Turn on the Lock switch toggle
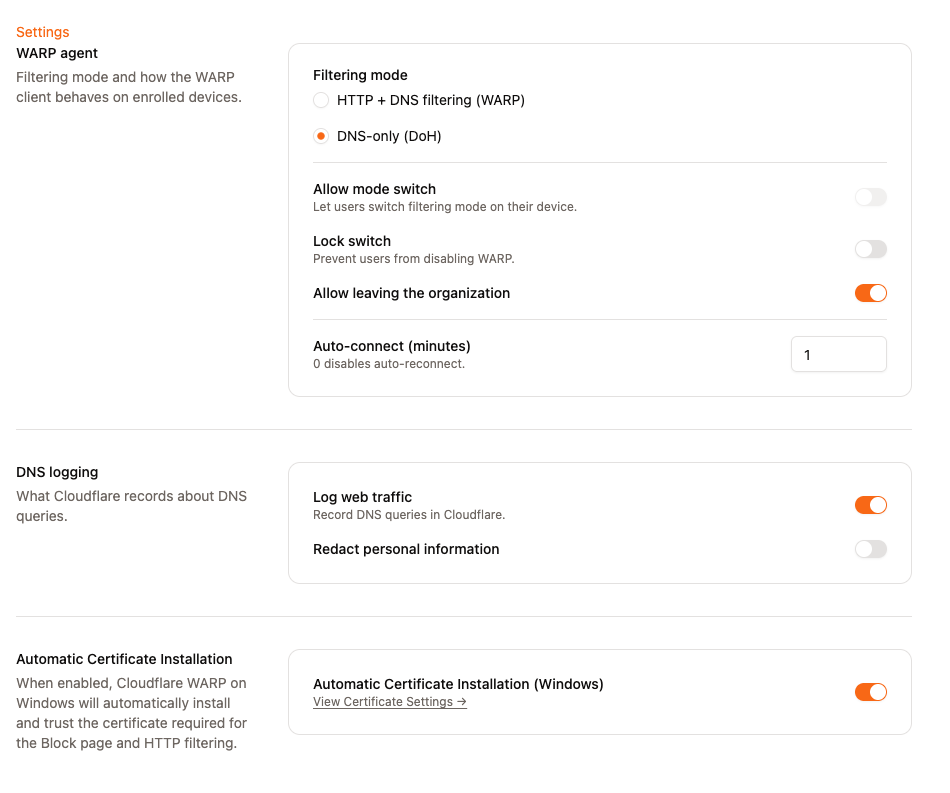 pyautogui.click(x=871, y=249)
